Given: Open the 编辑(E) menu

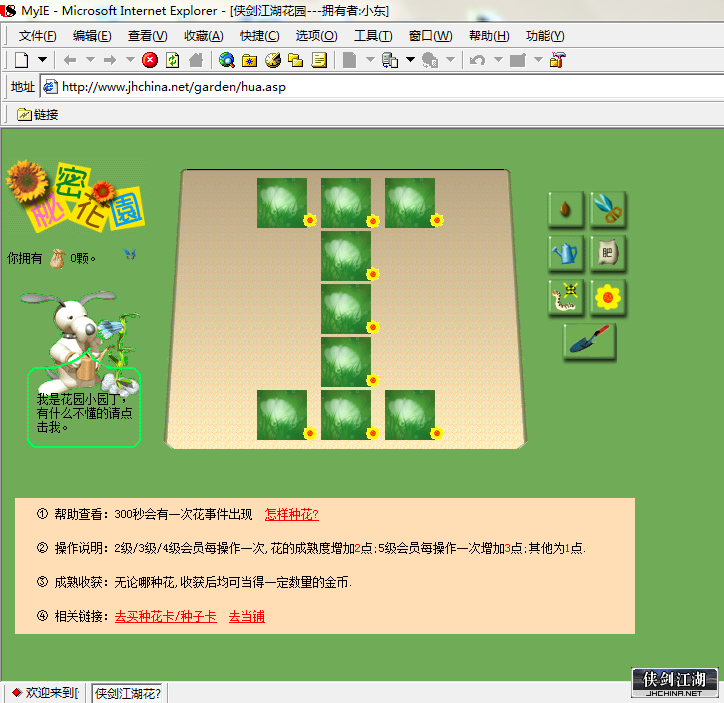Looking at the screenshot, I should (x=92, y=36).
